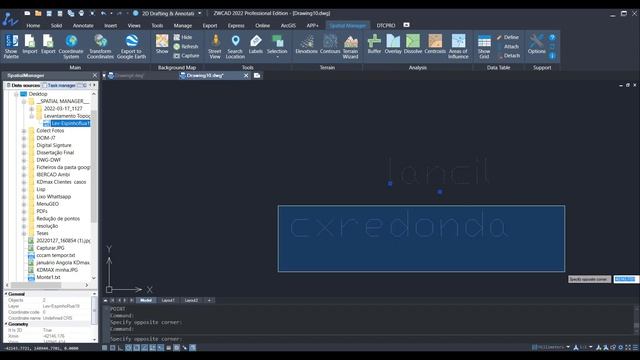The image size is (640, 360).
Task: Show the background map
Action: tap(162, 44)
